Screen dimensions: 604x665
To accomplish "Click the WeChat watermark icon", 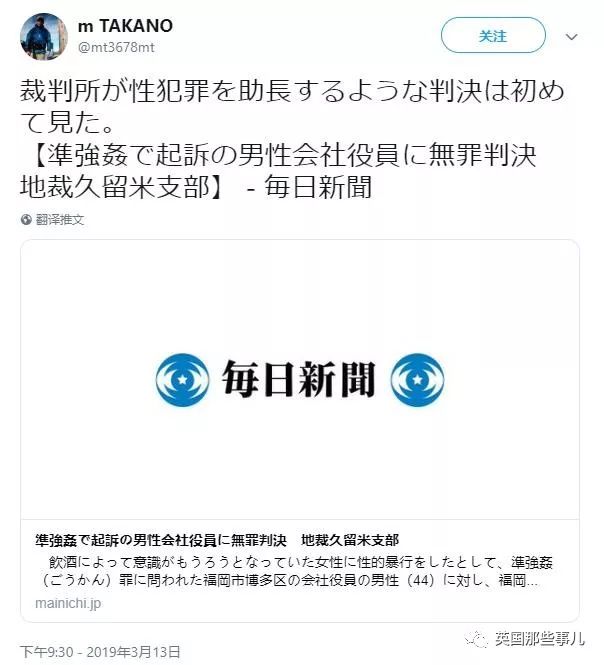I will (476, 639).
